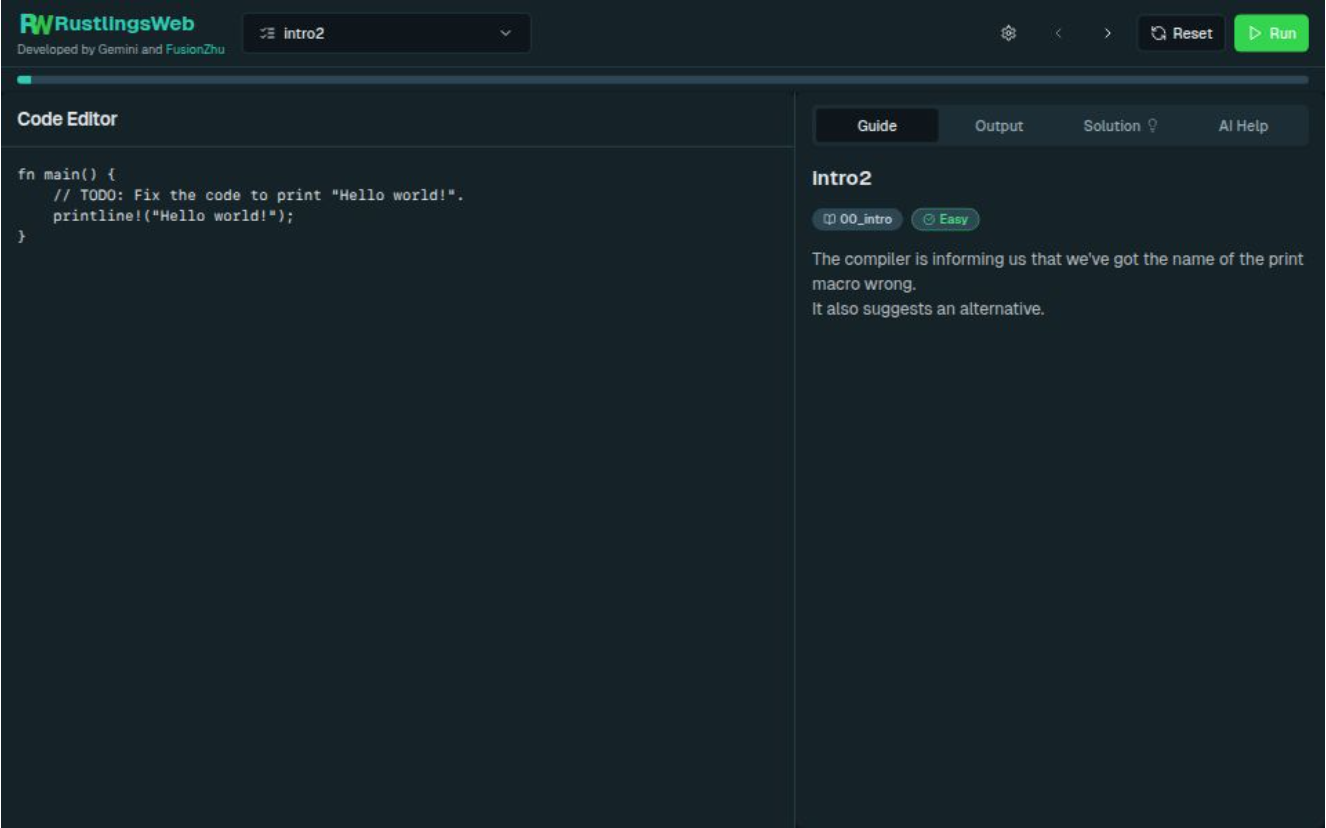
Task: Expand the intro2 exercise dropdown
Action: coord(386,33)
